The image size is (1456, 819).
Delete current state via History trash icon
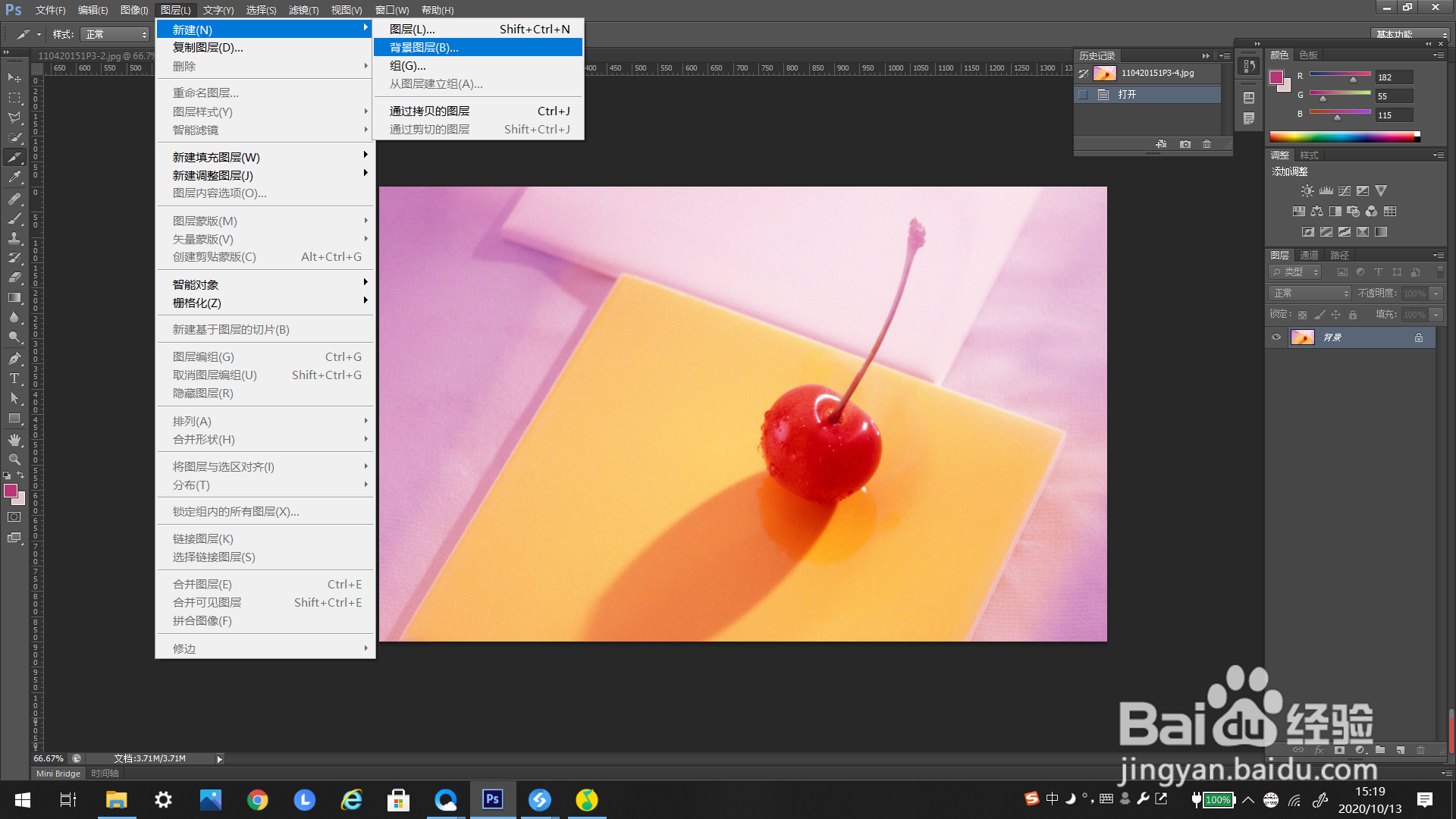(1207, 144)
